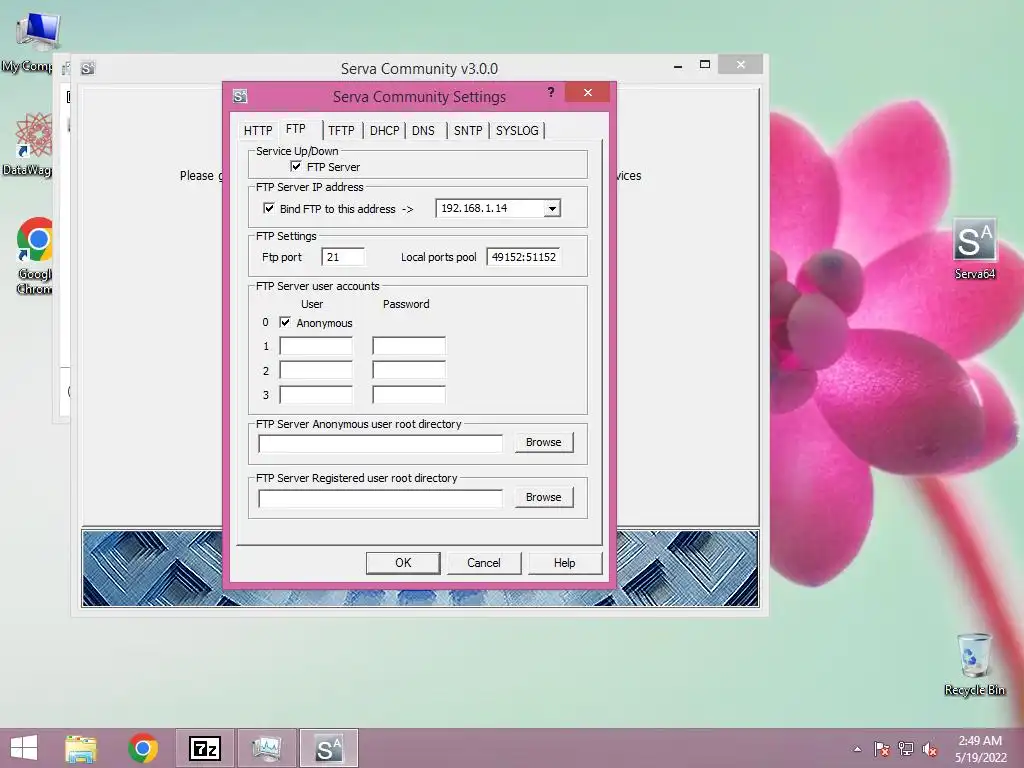Uncheck Bind FTP to this address

pos(268,208)
